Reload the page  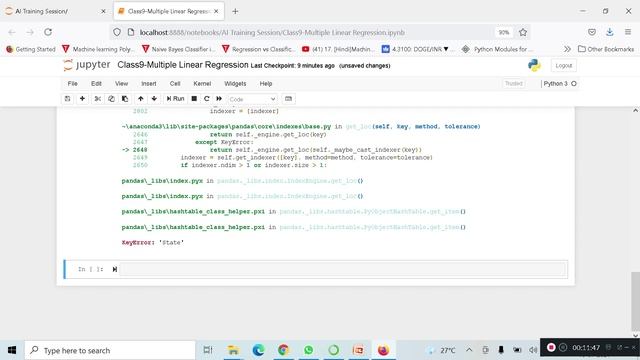coord(48,32)
